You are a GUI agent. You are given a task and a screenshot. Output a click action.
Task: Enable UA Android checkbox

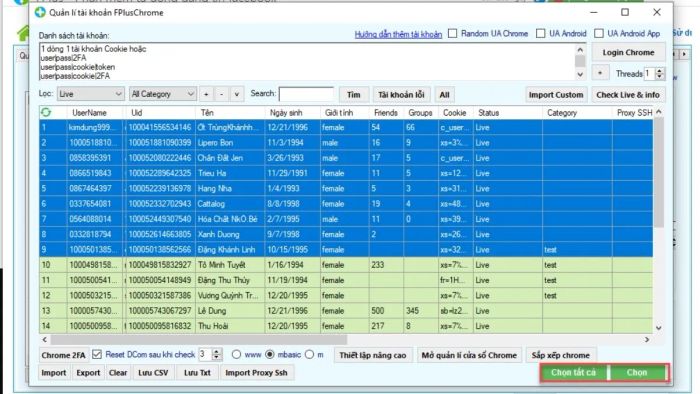(541, 33)
